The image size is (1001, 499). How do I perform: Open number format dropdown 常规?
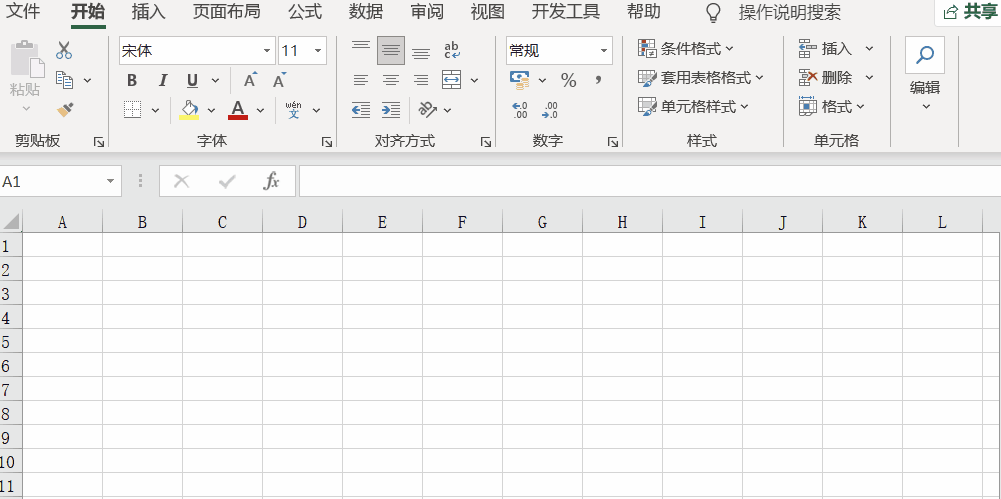point(603,51)
